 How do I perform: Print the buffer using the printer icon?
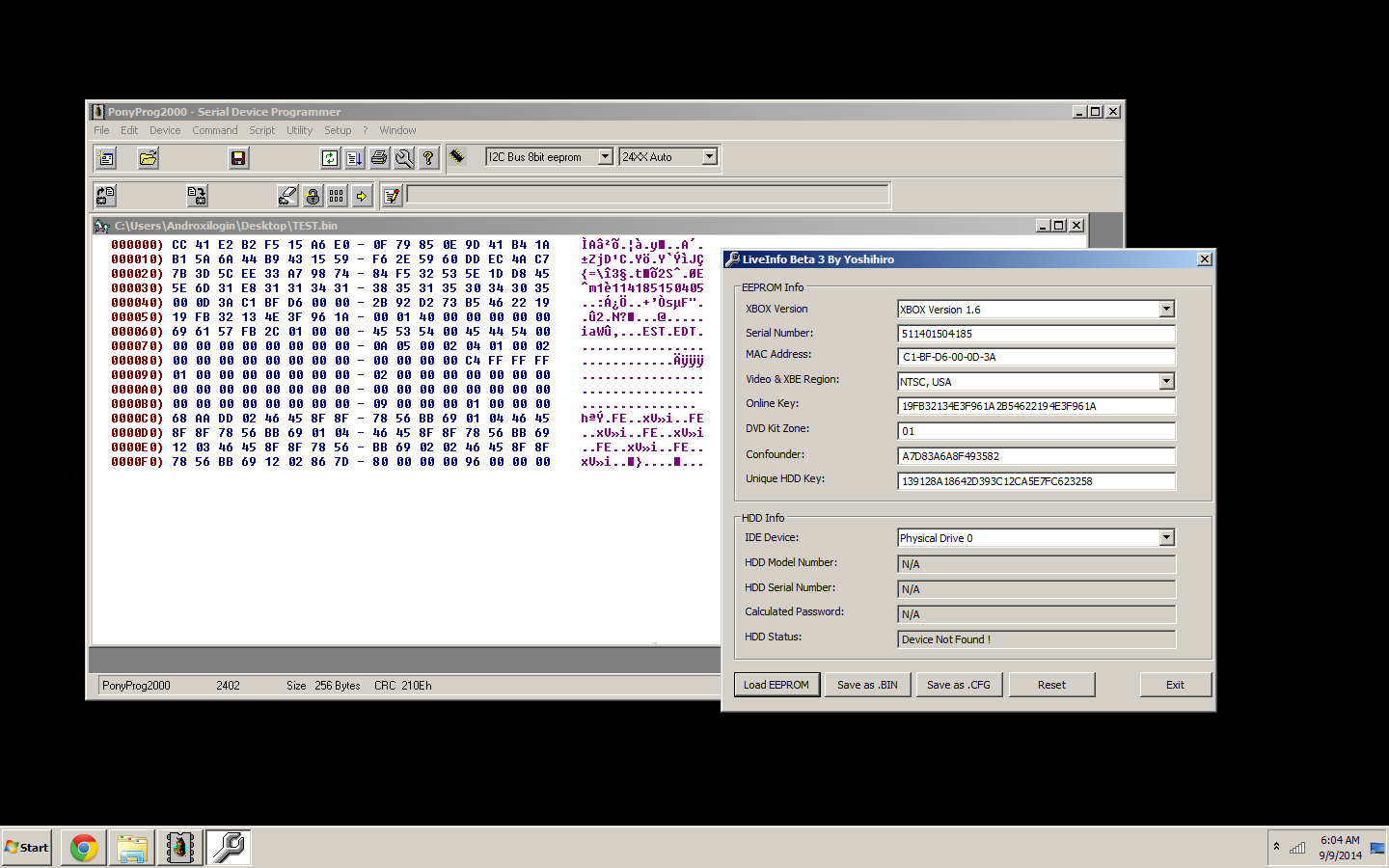point(379,158)
